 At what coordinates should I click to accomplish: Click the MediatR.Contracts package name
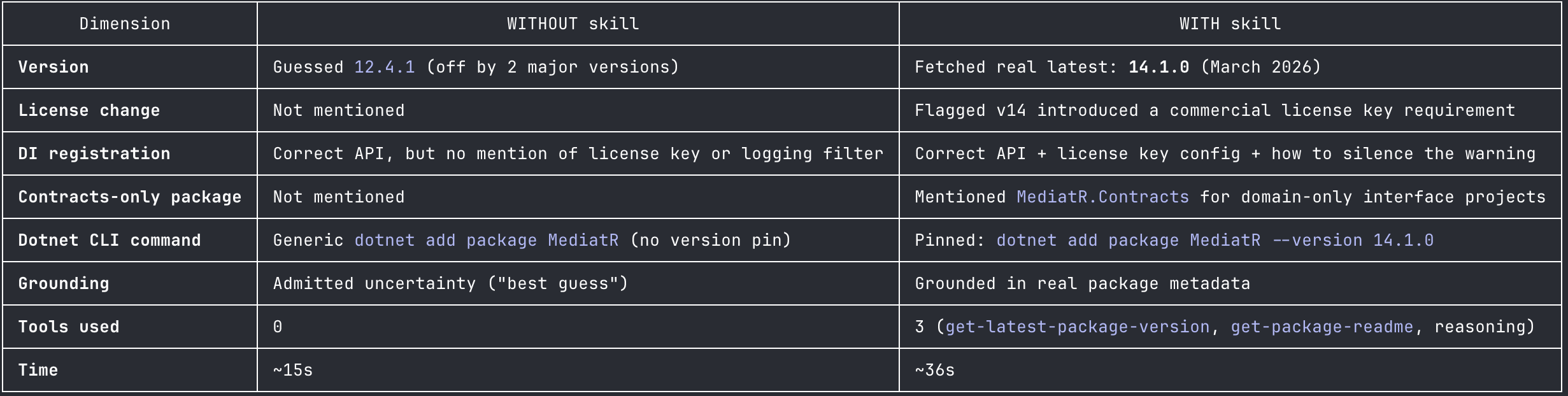tap(1102, 197)
